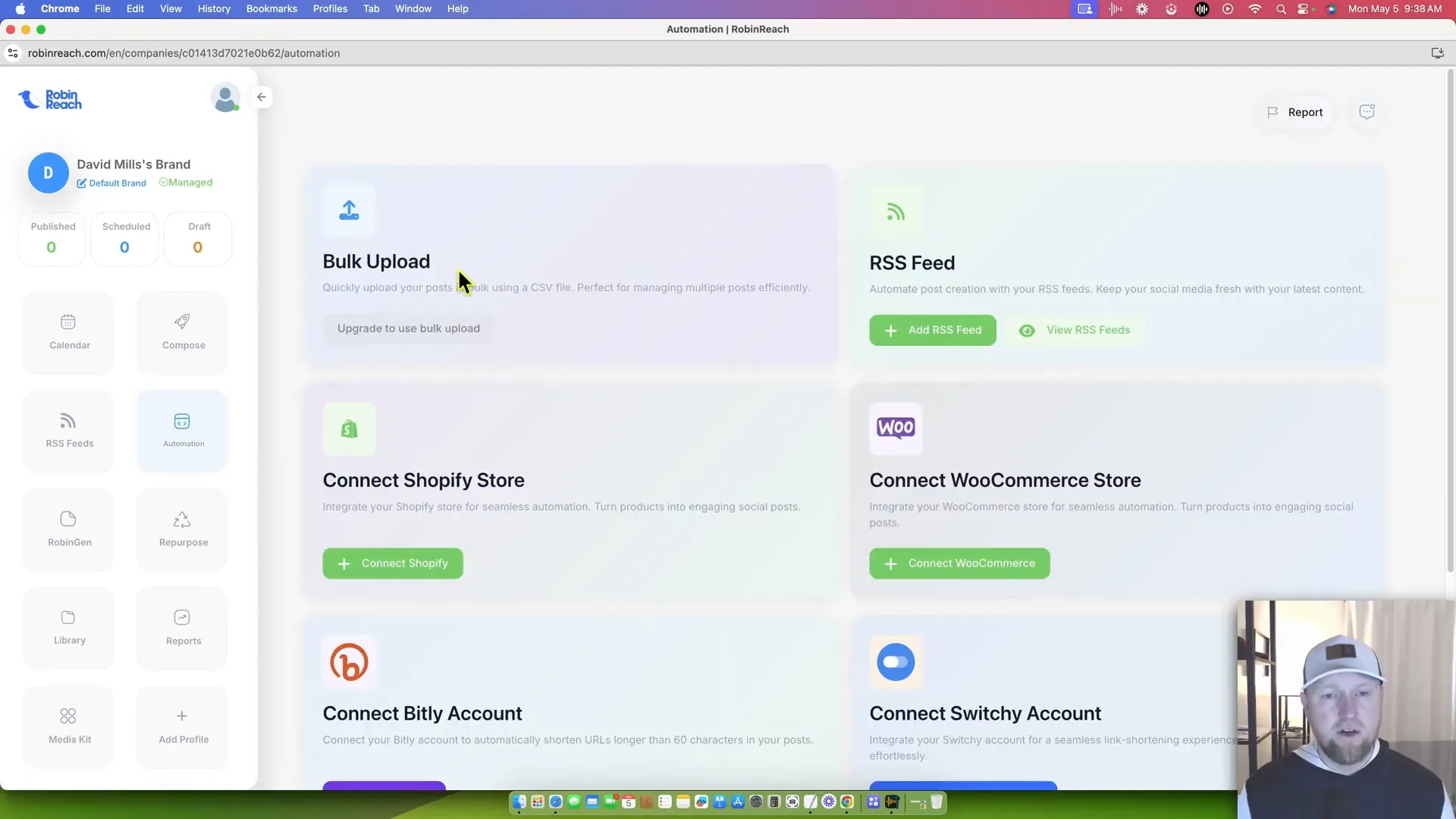Open the Library folder tile
1456x819 pixels.
click(69, 628)
